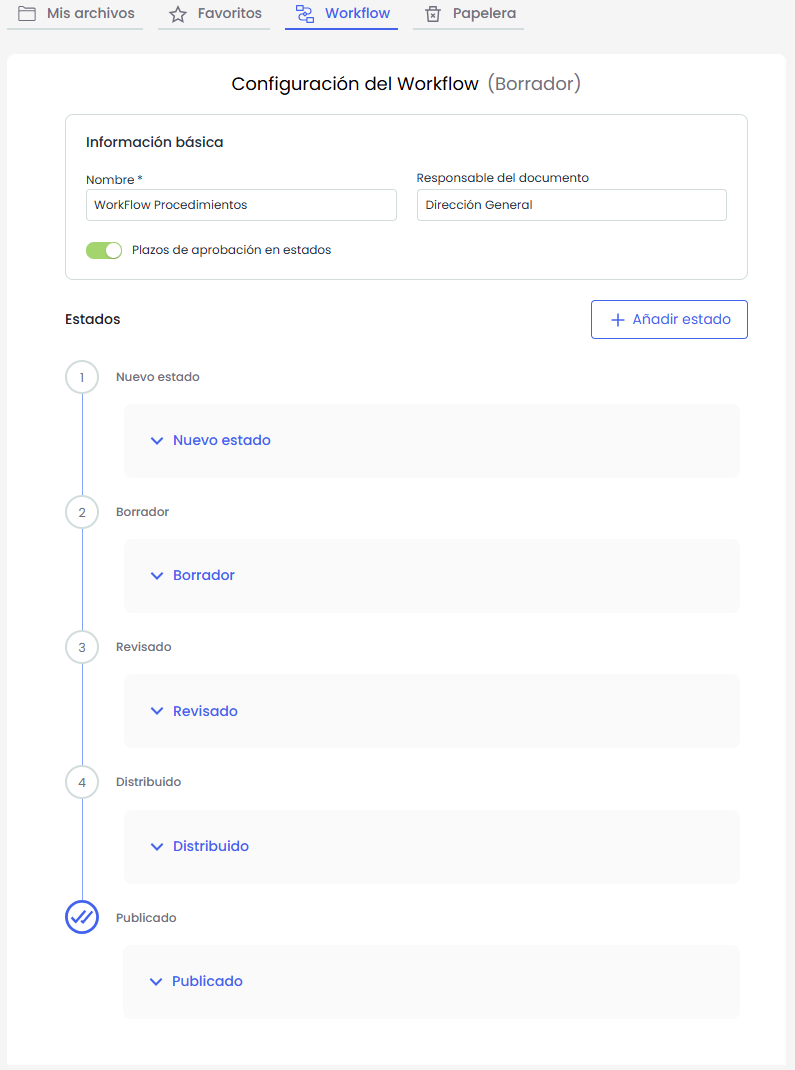Click the star icon for Favoritos
Viewport: 795px width, 1070px height.
[x=178, y=14]
